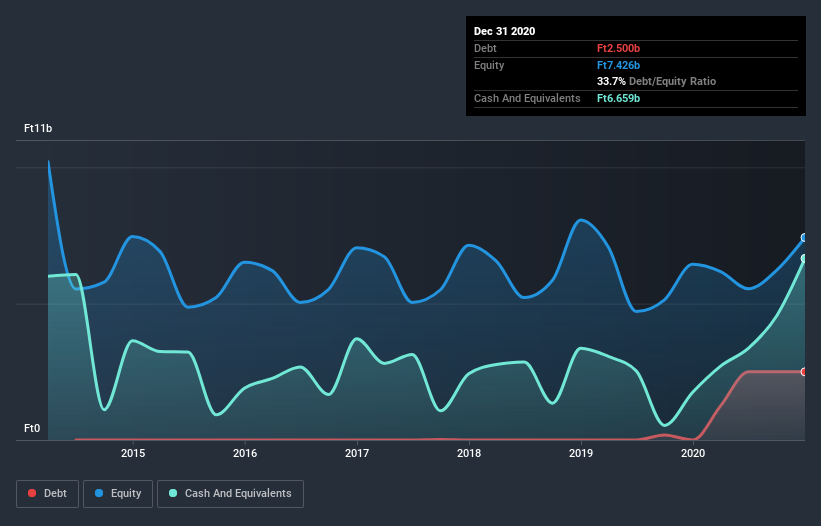
Task: Click the 2019 x-axis label
Action: [581, 453]
